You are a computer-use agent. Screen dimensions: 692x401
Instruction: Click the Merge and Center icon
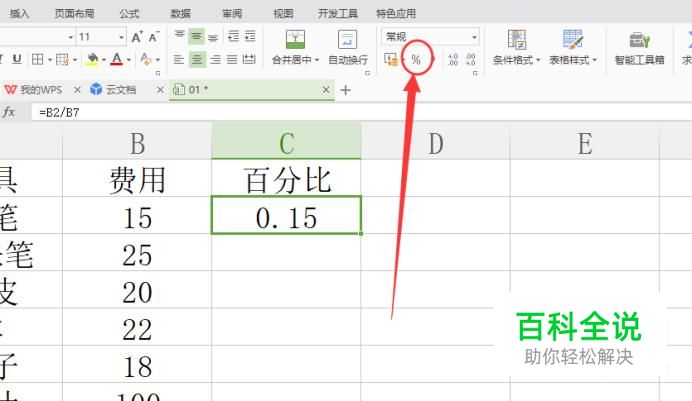[x=295, y=39]
